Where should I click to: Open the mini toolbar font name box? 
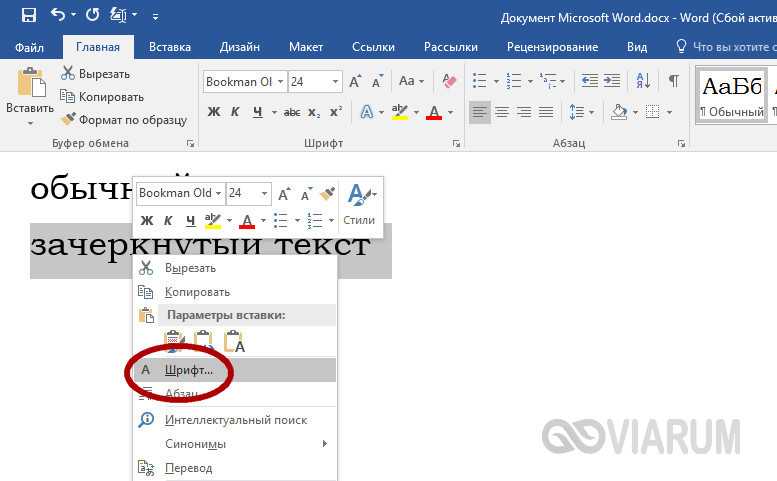pos(180,193)
